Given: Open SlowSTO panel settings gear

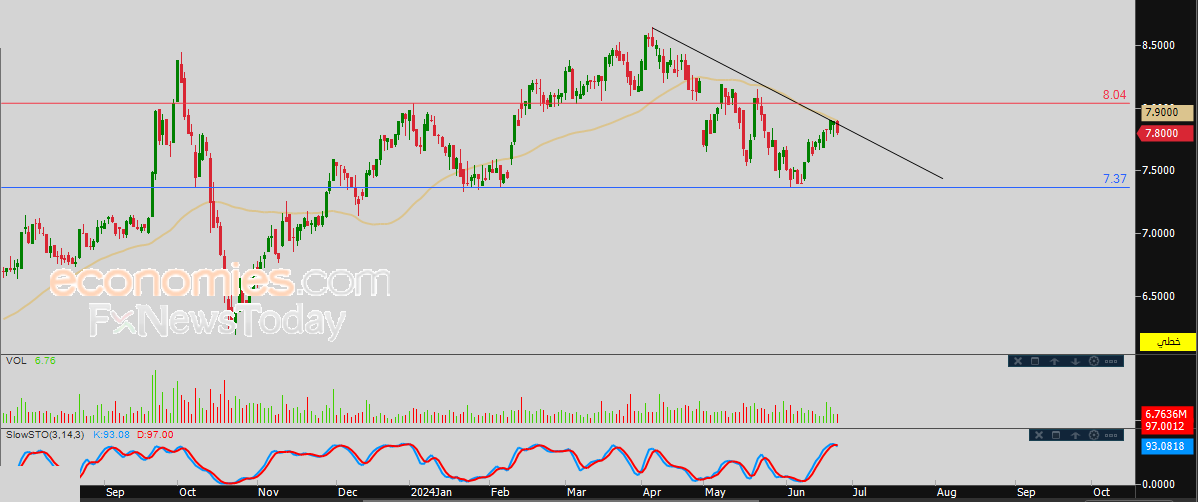Looking at the screenshot, I should coord(1093,435).
